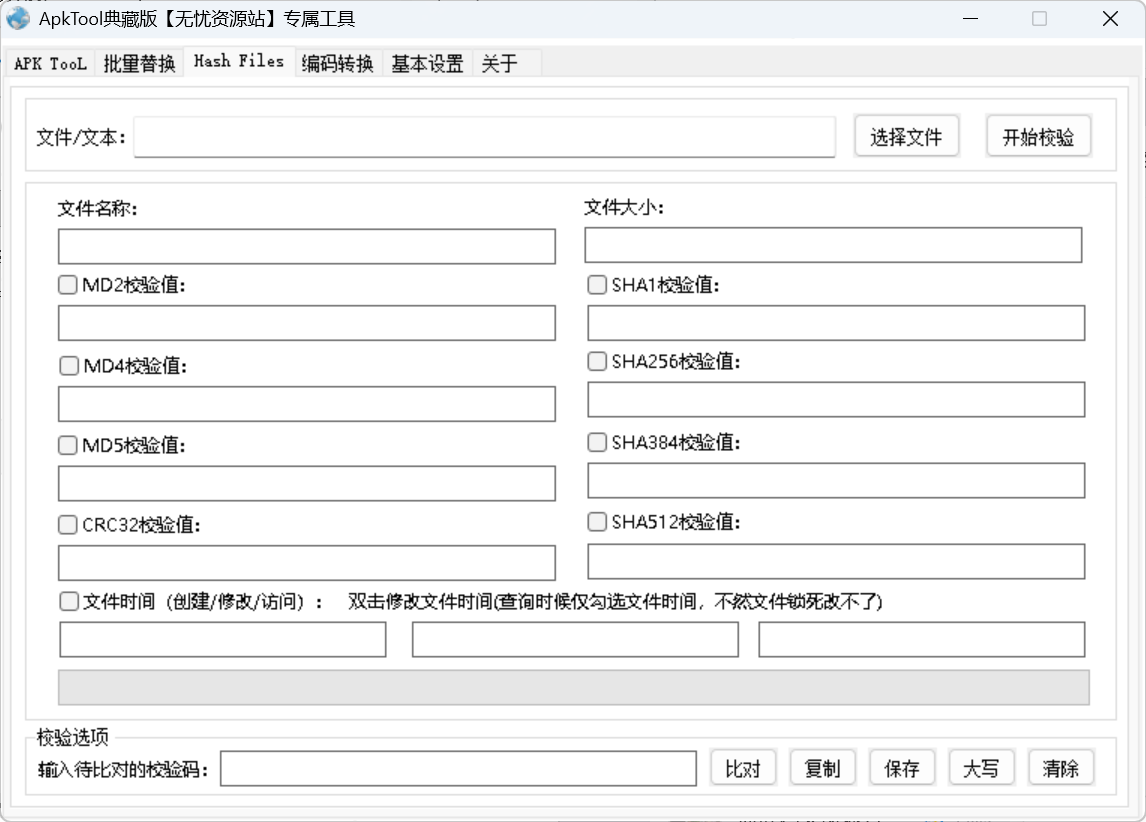Click the gray hashing progress bar
Screen dimensions: 1146x822
(574, 688)
